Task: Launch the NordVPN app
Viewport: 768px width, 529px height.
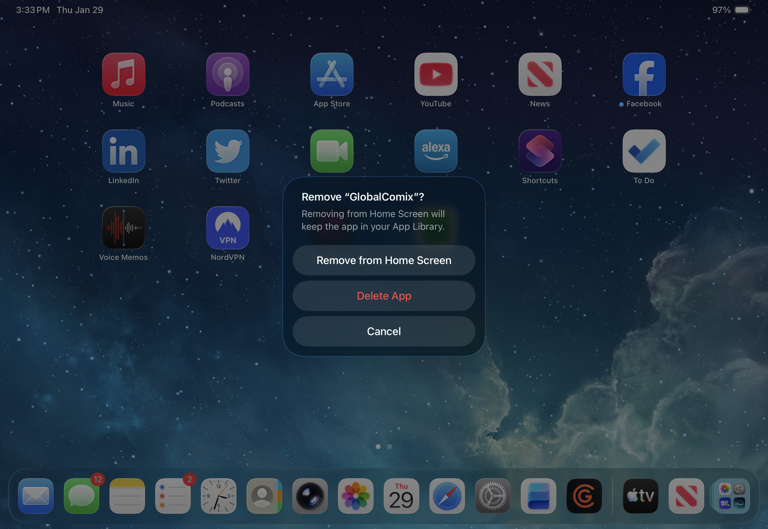Action: pyautogui.click(x=228, y=228)
